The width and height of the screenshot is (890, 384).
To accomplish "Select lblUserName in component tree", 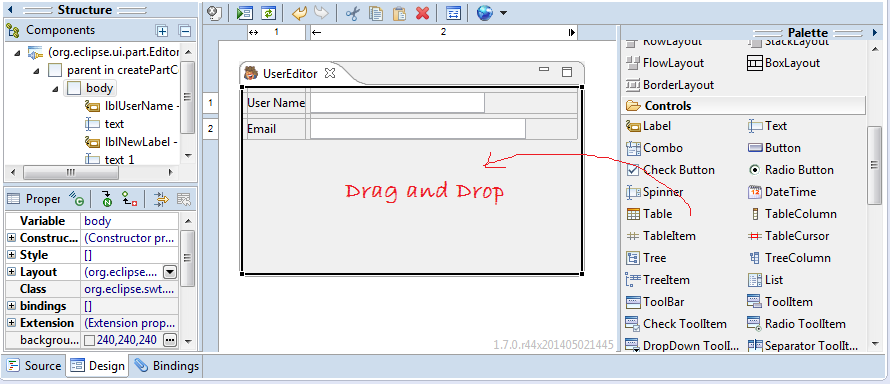I will tap(132, 106).
